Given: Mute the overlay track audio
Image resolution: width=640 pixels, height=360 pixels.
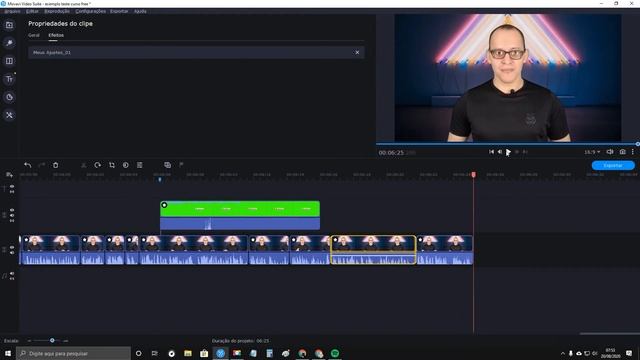Looking at the screenshot, I should coord(12,215).
